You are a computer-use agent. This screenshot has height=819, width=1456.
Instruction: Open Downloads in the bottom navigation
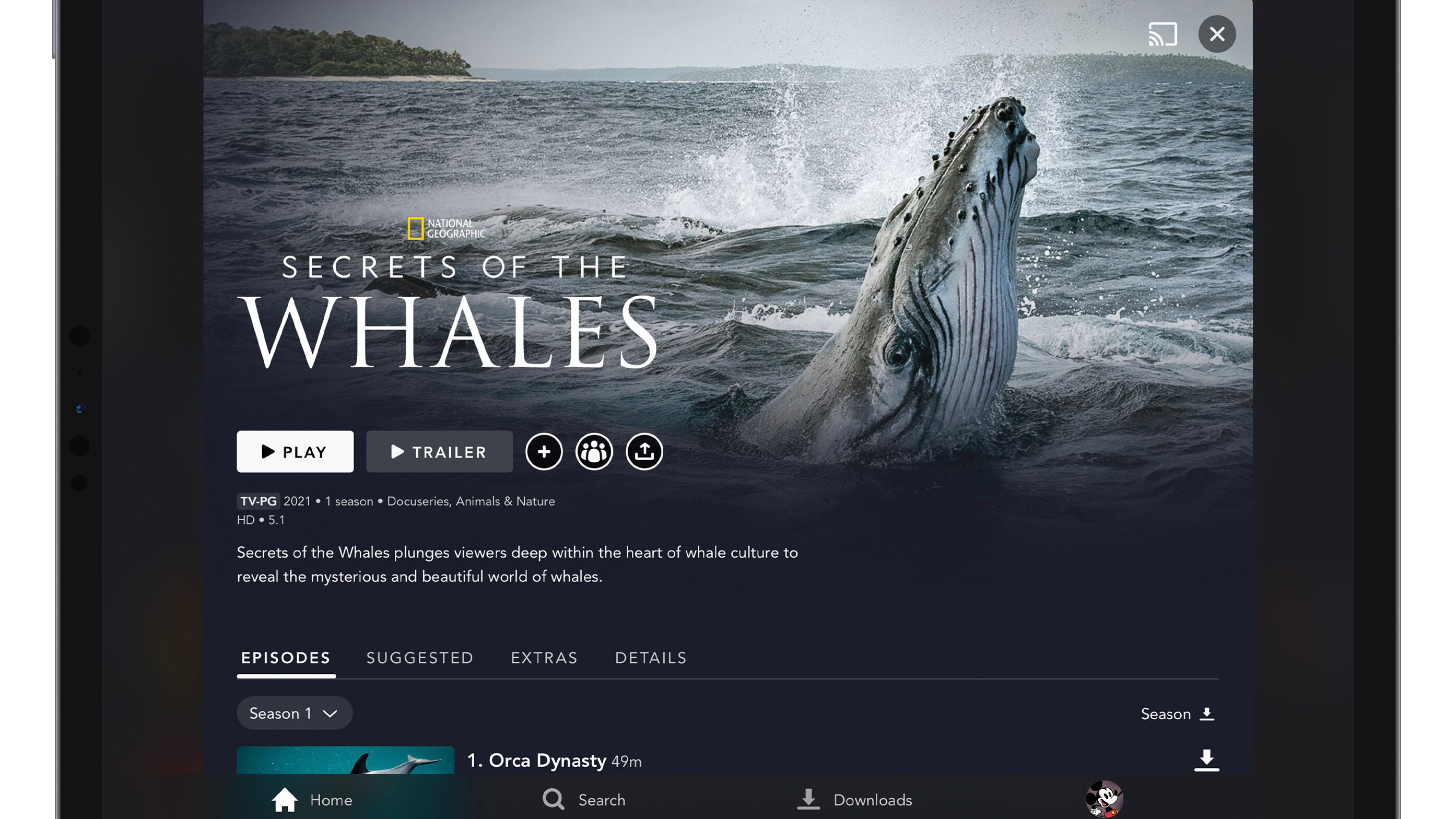tap(854, 800)
